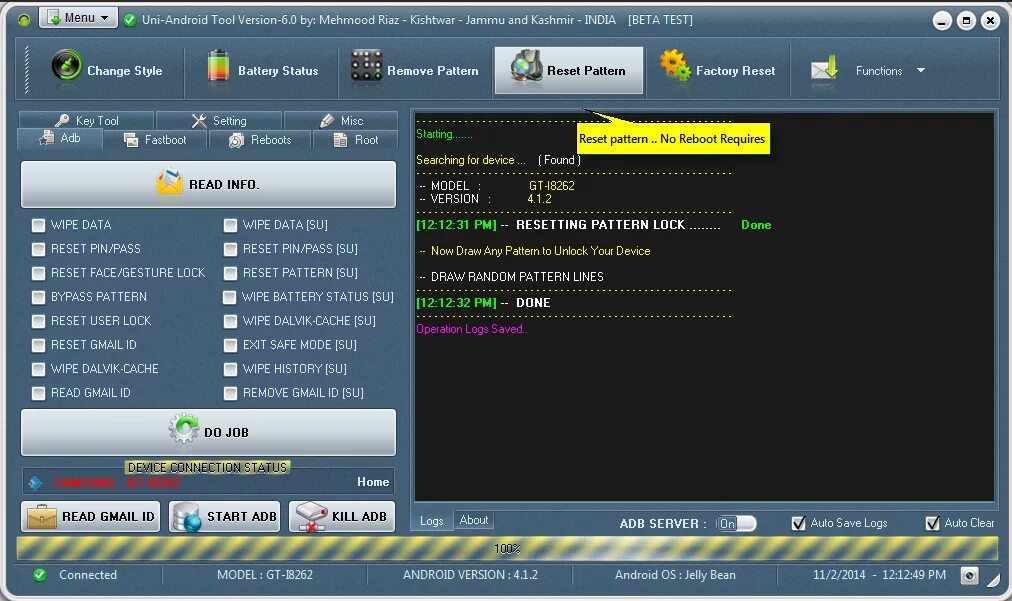
Task: Check REMOVE GMAIL ID [SU]
Action: pyautogui.click(x=230, y=393)
